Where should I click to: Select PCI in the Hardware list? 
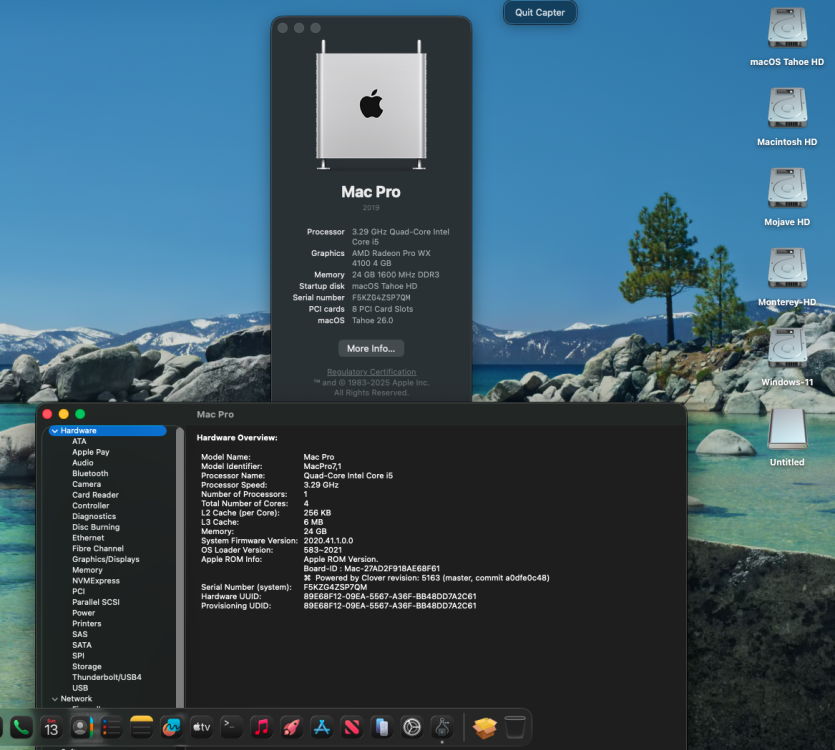pos(78,591)
